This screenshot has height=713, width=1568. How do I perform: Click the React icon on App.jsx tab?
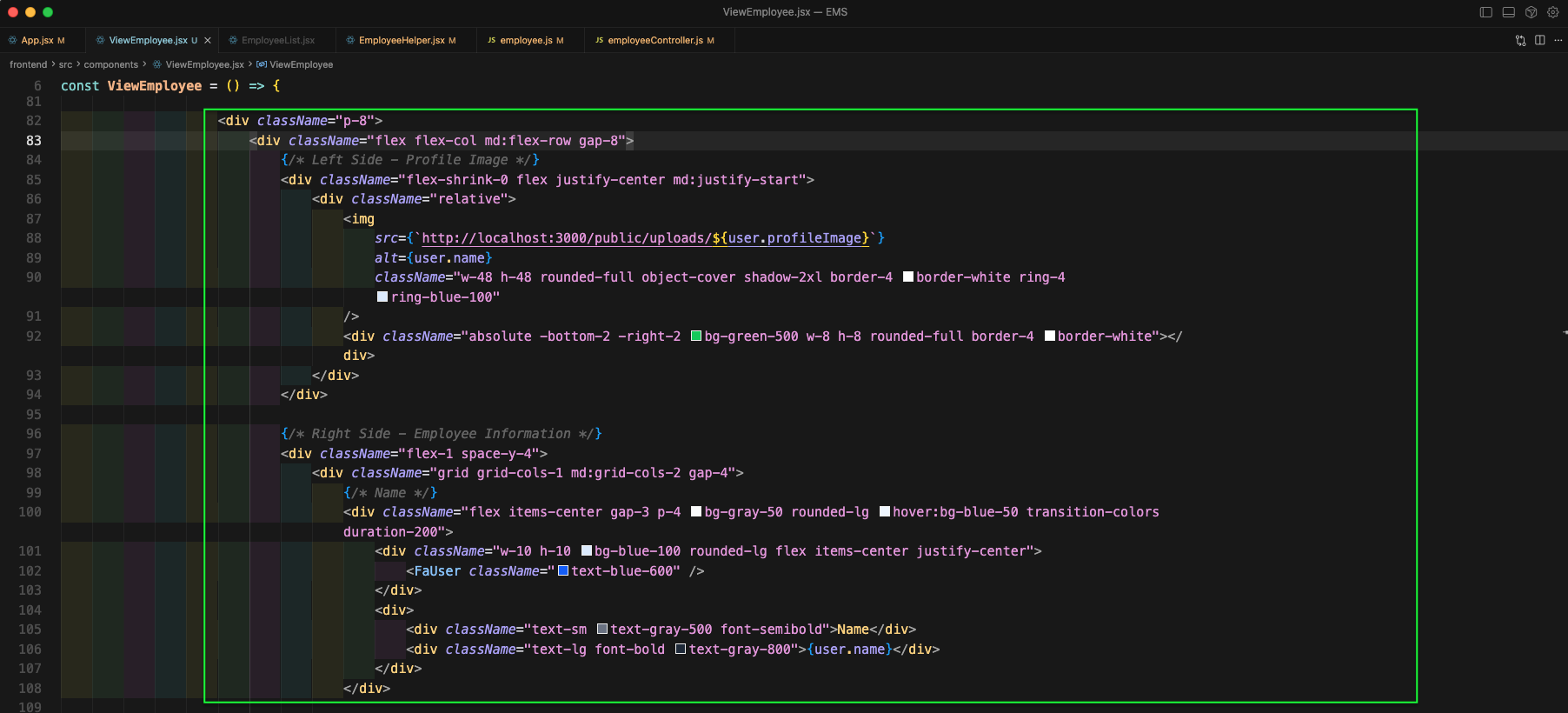(x=13, y=40)
